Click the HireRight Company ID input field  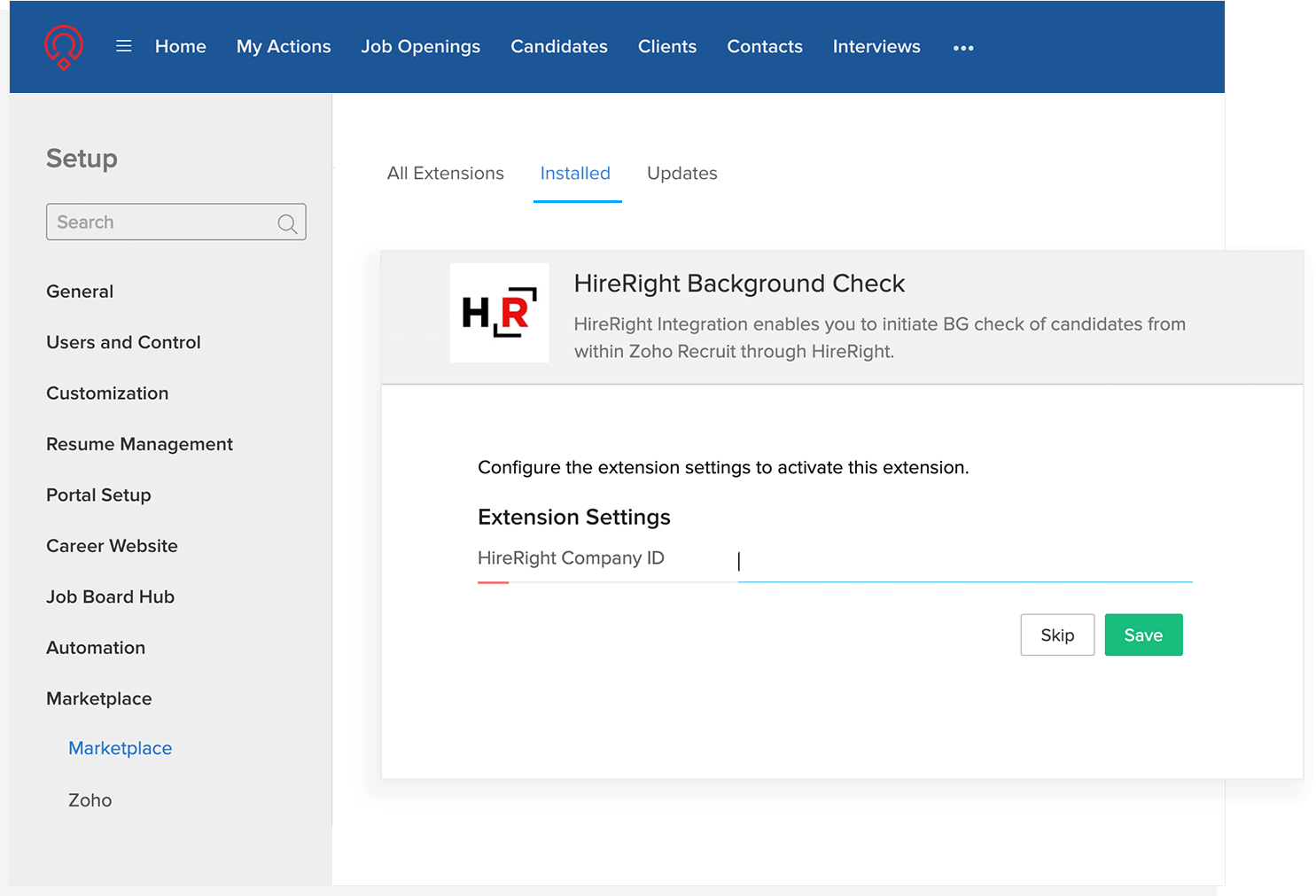[x=965, y=561]
